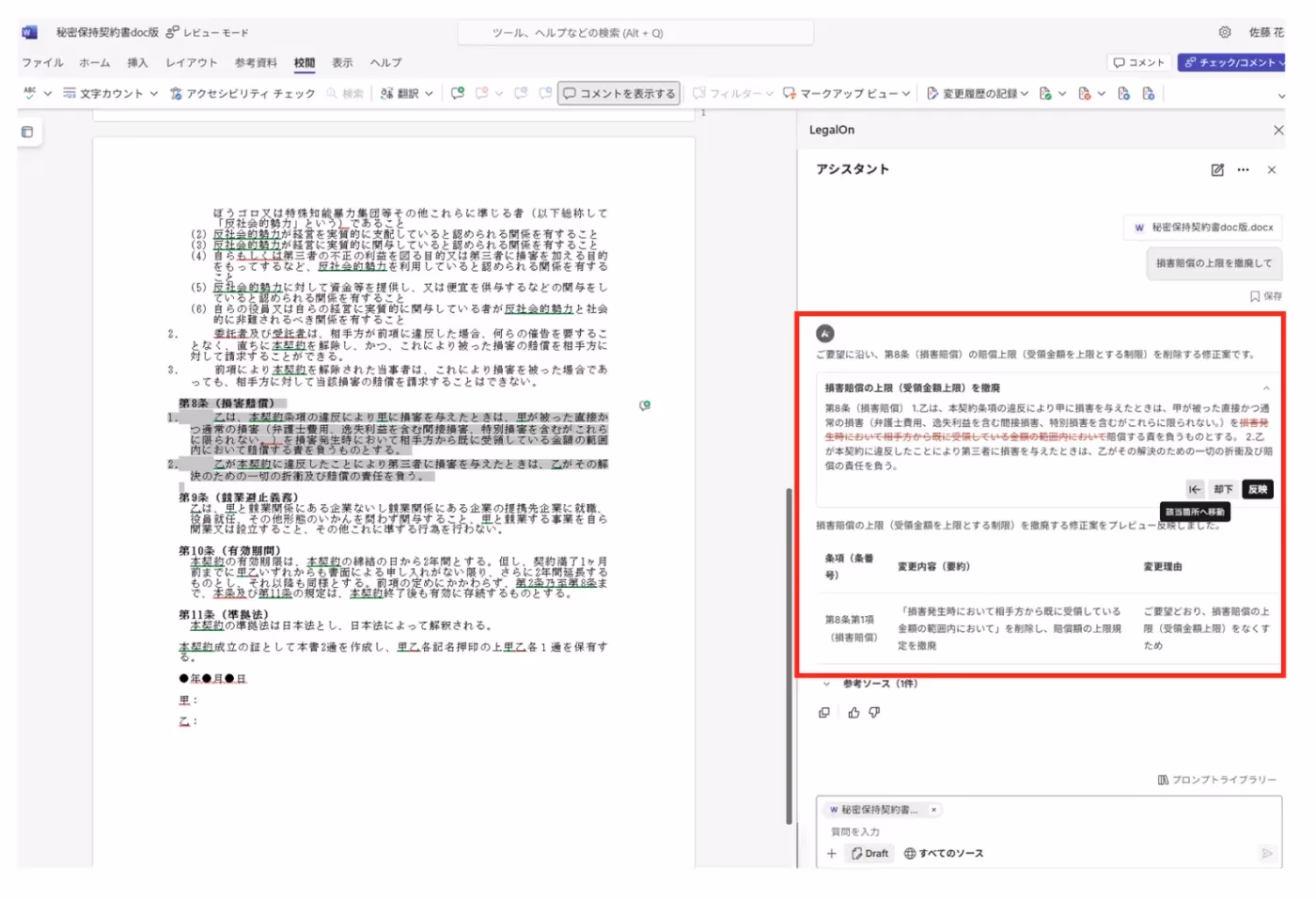Toggle コメントを表示する button

pyautogui.click(x=619, y=93)
